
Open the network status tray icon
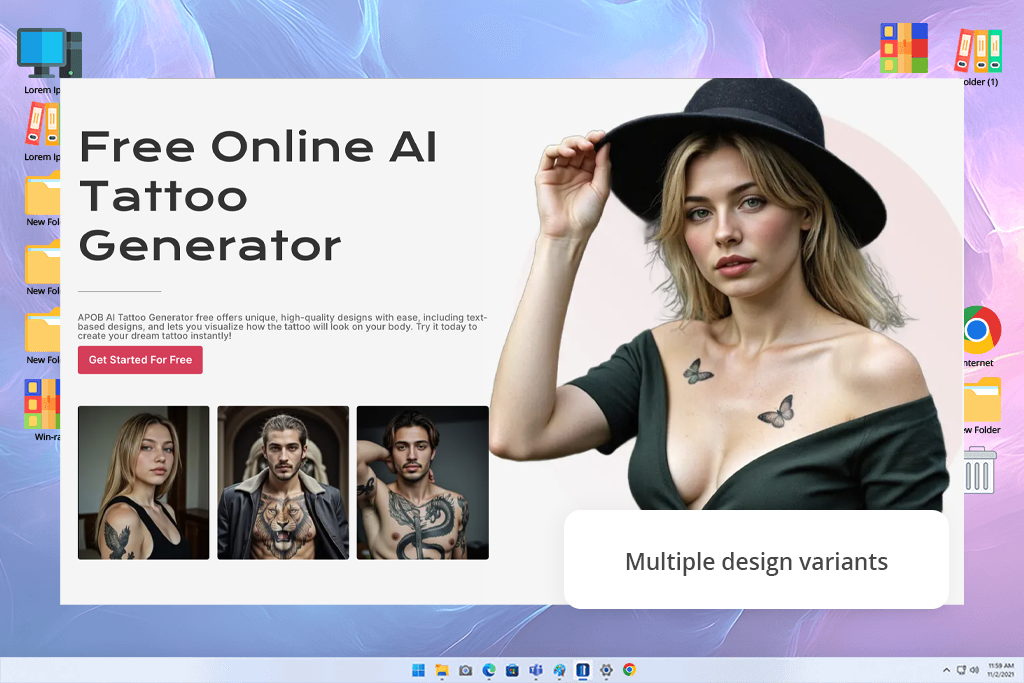[x=961, y=670]
